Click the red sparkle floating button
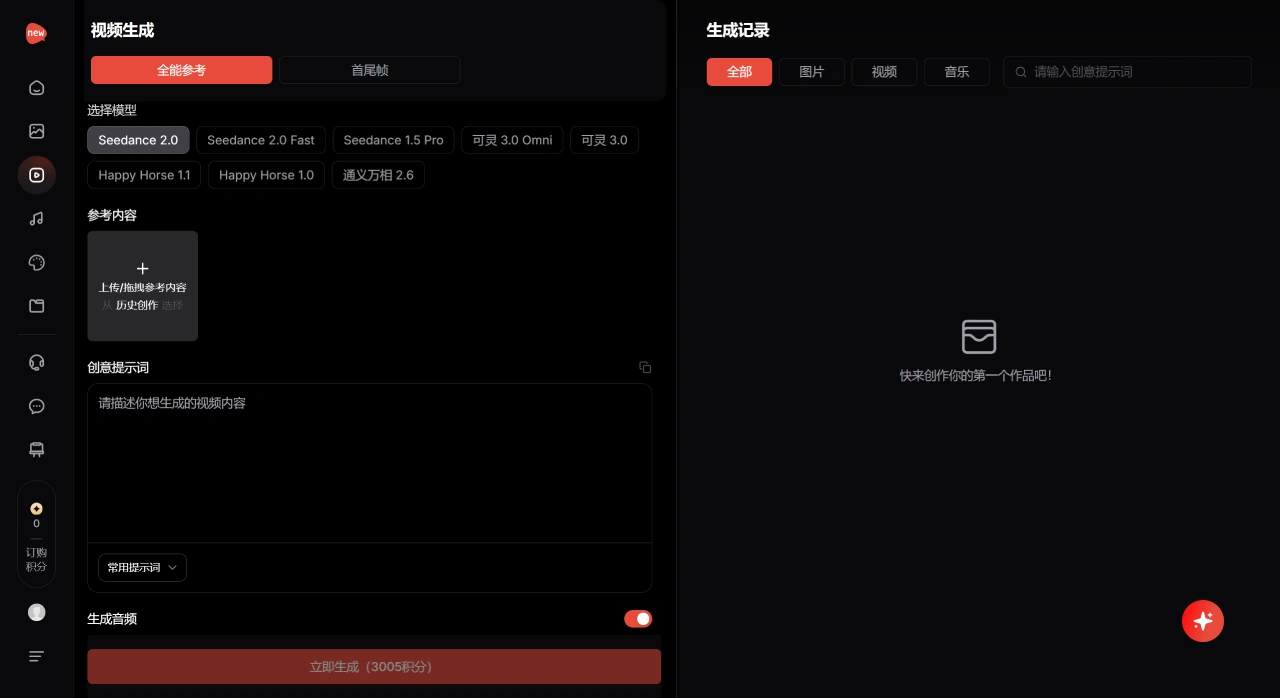Screen dimensions: 1280x698 (x=1203, y=621)
